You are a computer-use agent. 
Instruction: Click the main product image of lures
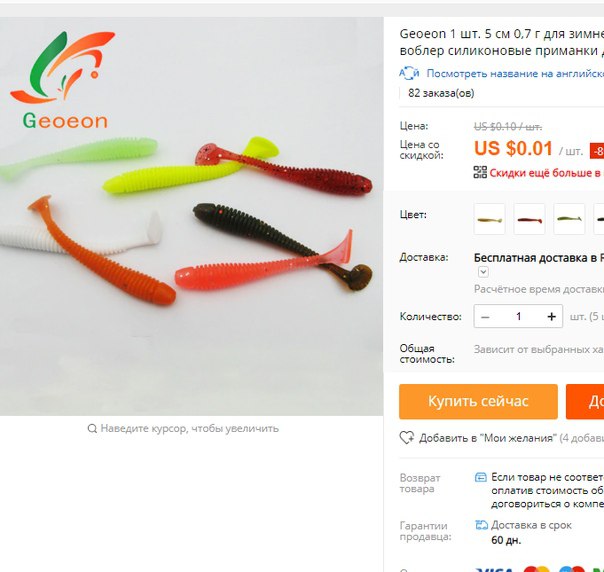[191, 216]
